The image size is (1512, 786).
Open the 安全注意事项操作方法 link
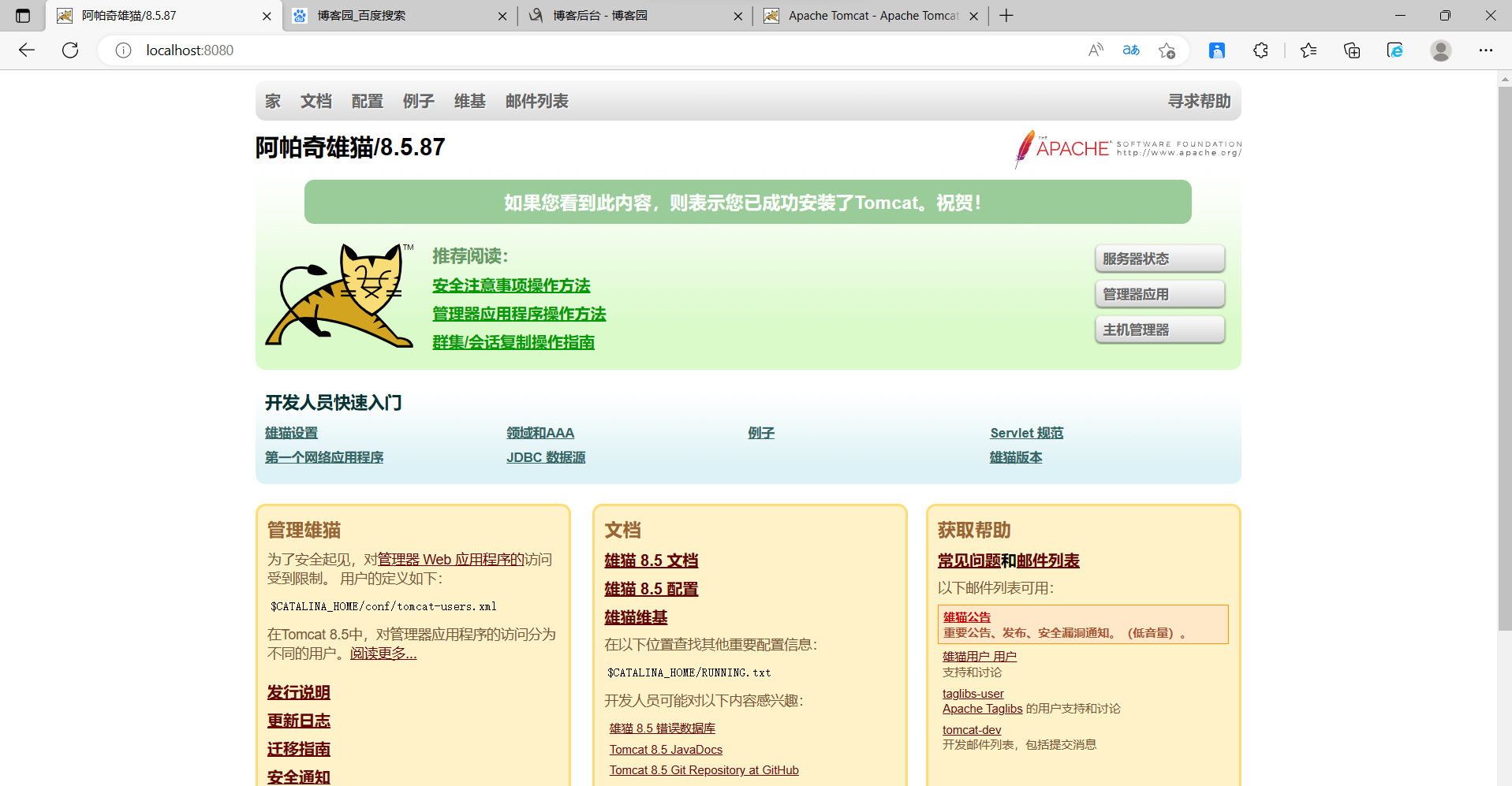point(511,285)
